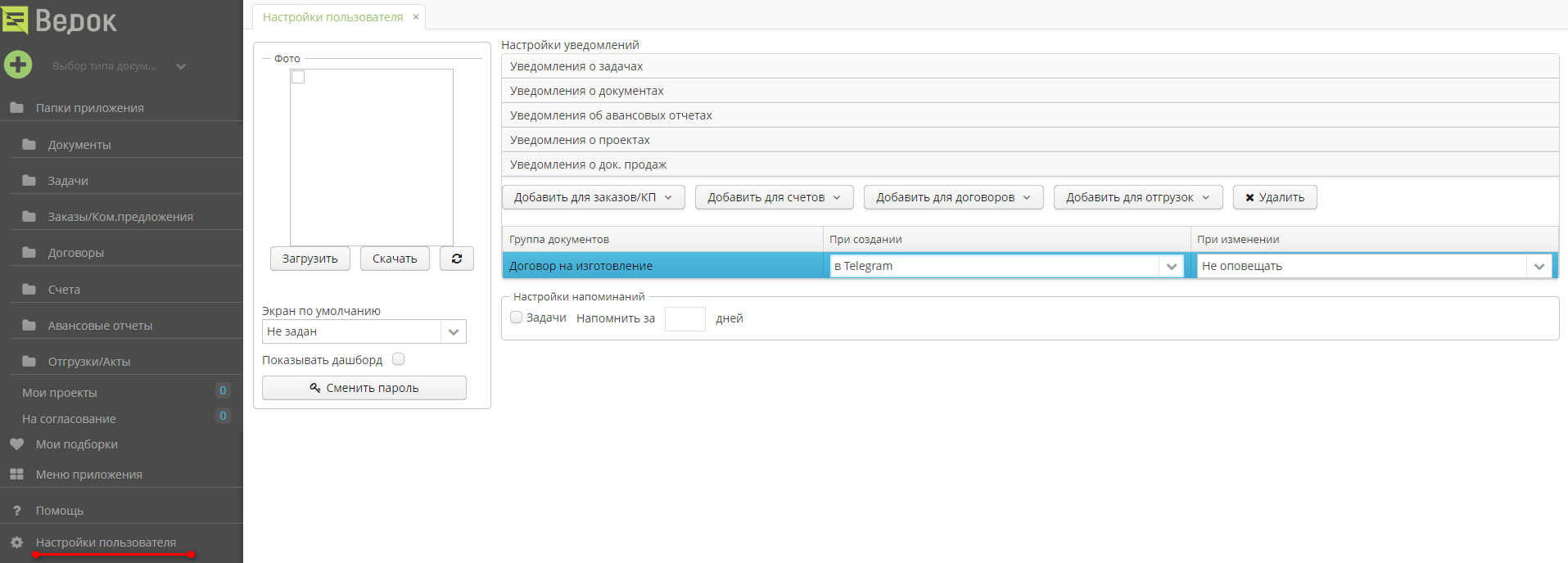Open the Экран по умолчанию dropdown
1568x563 pixels.
[x=454, y=331]
